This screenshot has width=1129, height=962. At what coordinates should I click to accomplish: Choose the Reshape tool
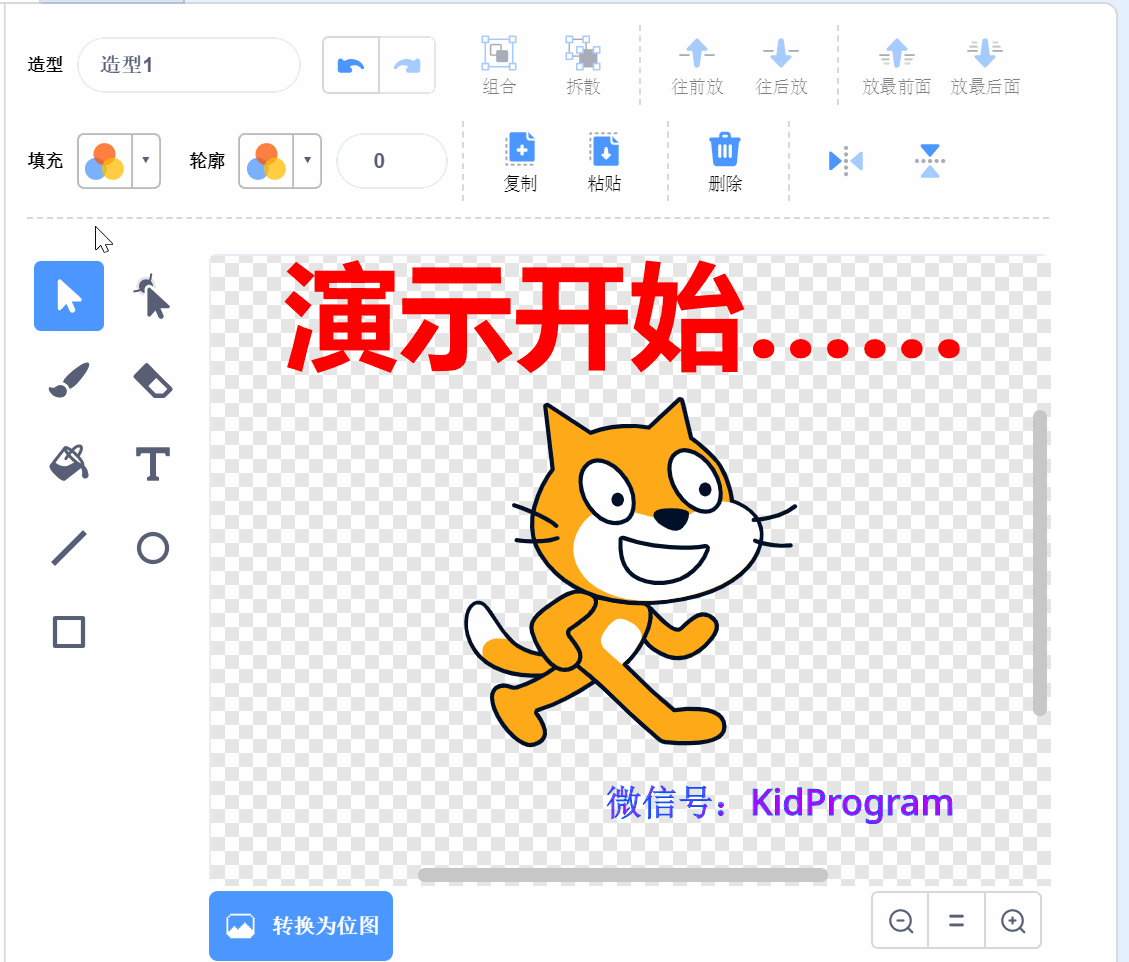(152, 296)
